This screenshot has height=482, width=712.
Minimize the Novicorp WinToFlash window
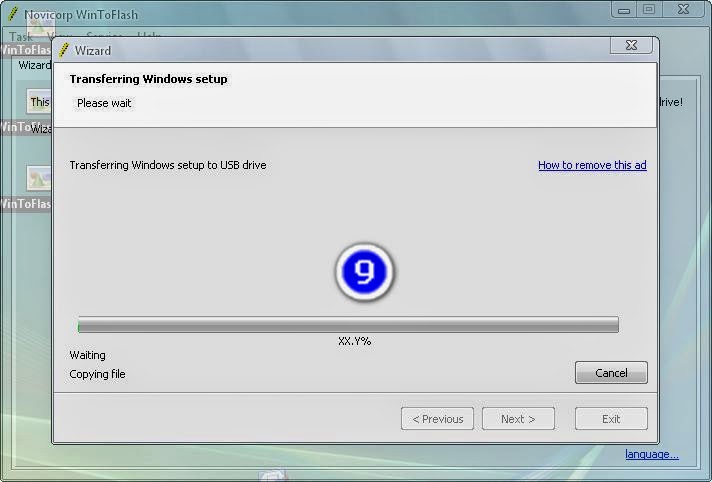(624, 10)
